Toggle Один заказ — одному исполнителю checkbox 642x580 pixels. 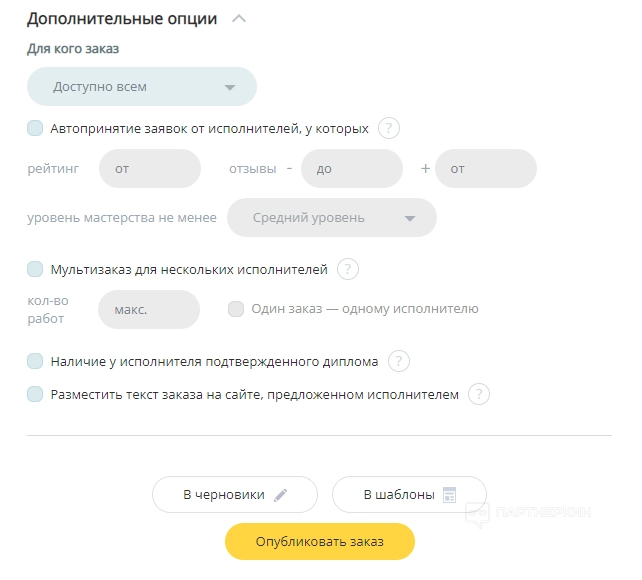[x=236, y=309]
